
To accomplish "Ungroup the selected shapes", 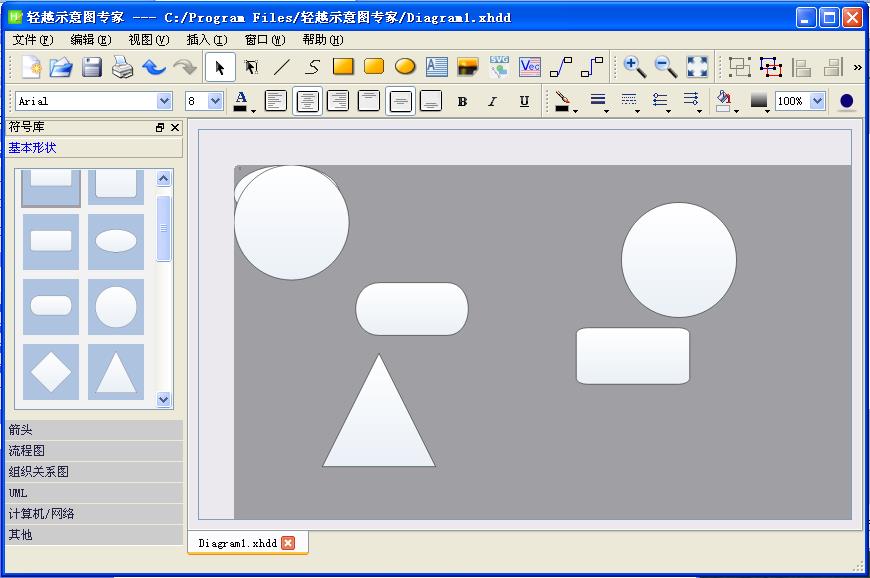I will coord(771,67).
